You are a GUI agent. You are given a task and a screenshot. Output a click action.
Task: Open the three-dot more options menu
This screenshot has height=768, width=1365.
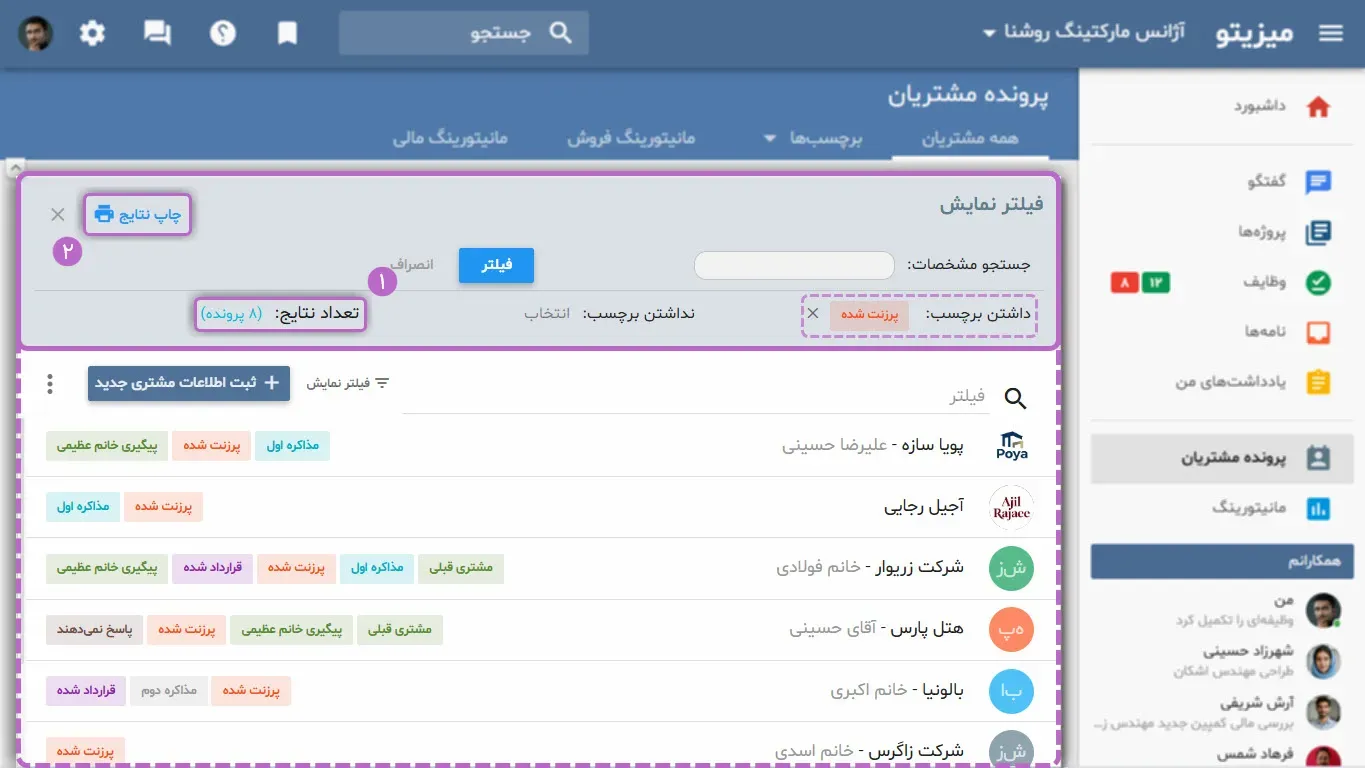pyautogui.click(x=50, y=384)
